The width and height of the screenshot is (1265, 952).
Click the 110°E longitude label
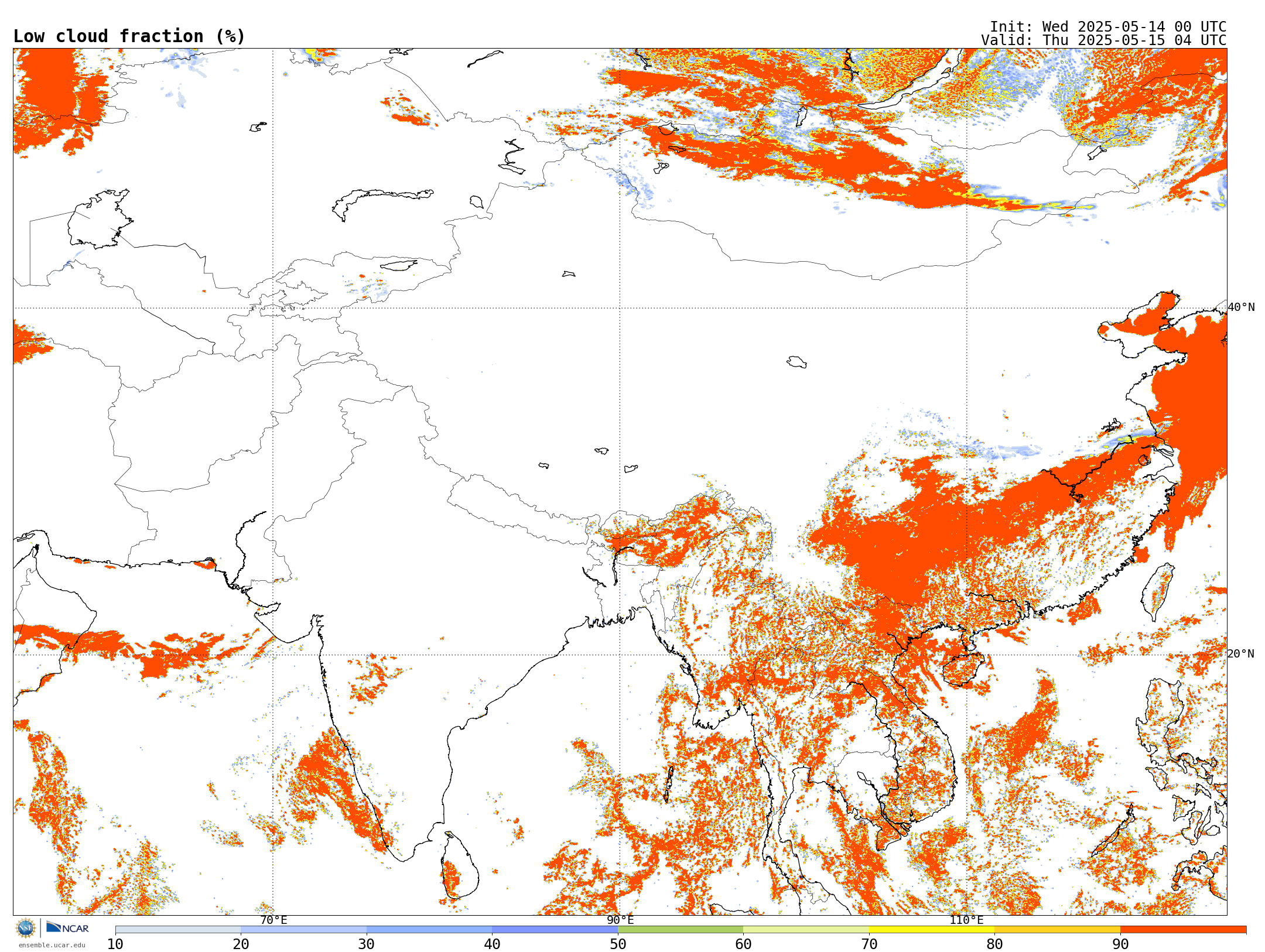(x=966, y=920)
